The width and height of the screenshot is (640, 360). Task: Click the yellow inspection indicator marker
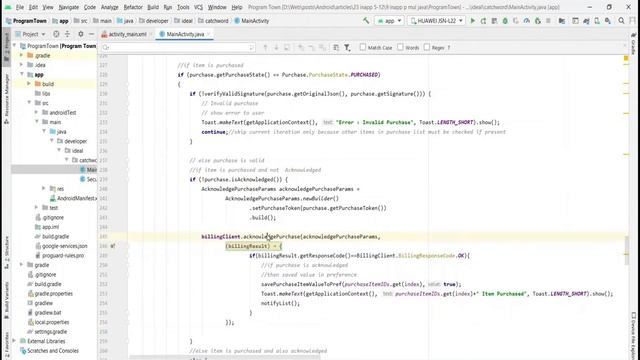[x=626, y=59]
